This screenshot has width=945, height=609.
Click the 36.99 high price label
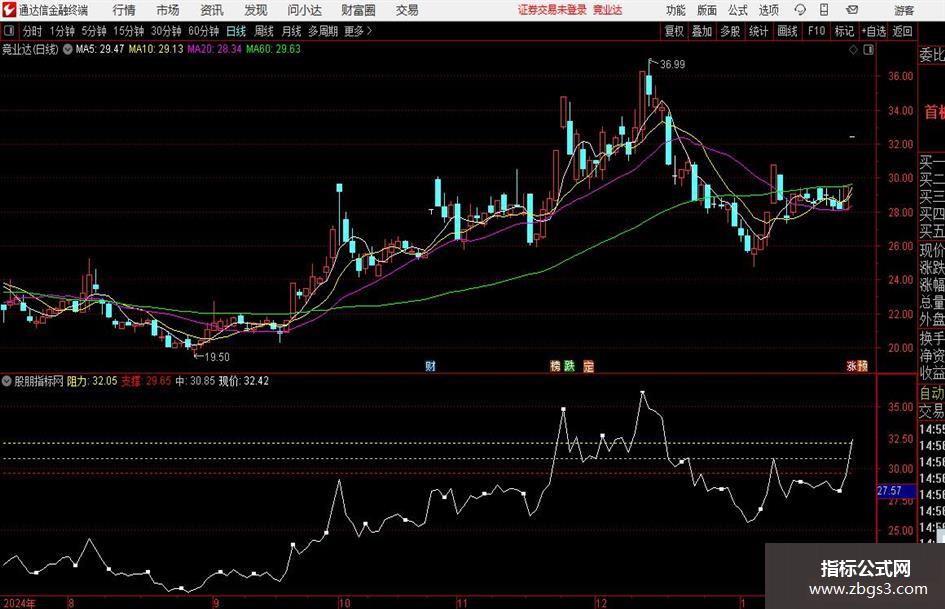(672, 65)
